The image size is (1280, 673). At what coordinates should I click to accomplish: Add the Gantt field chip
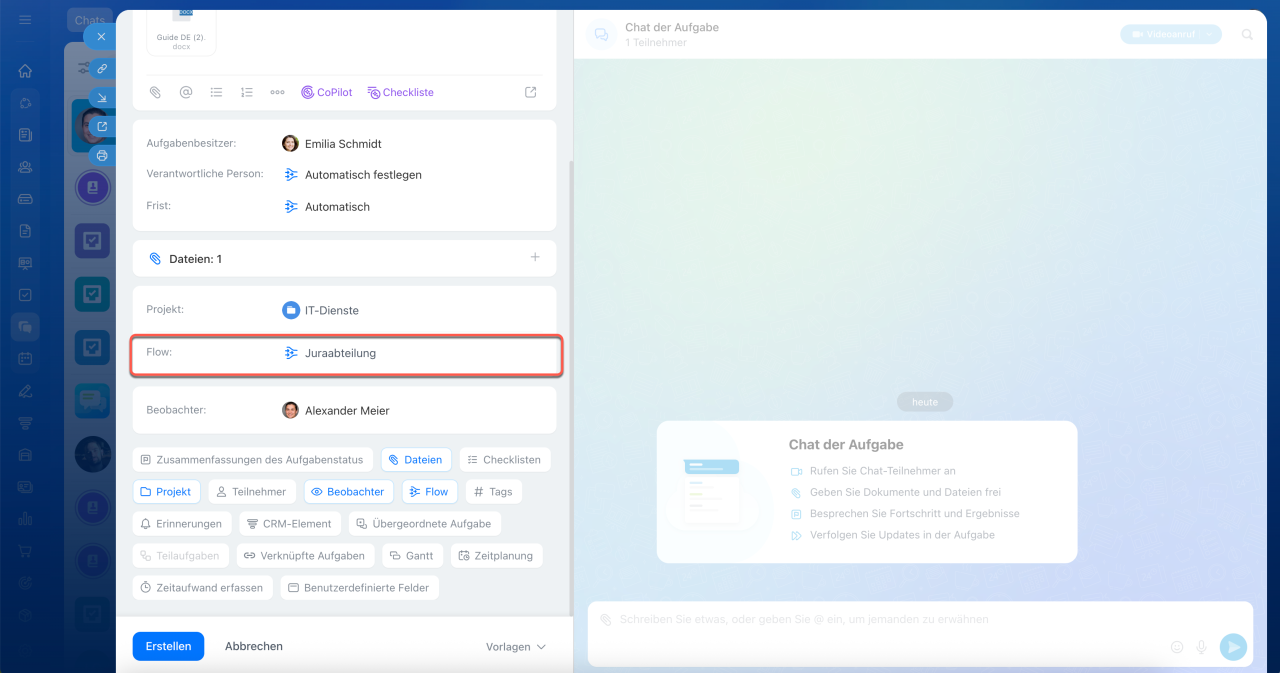click(x=412, y=556)
